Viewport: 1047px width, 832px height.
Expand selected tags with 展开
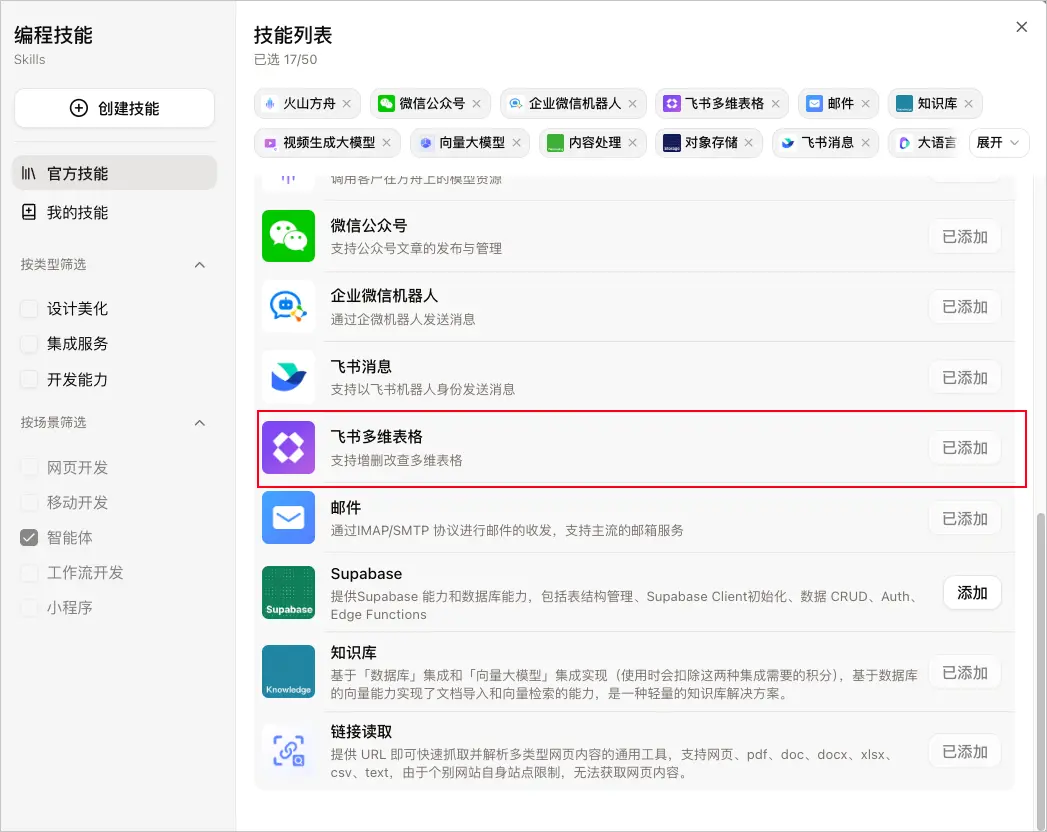point(998,143)
